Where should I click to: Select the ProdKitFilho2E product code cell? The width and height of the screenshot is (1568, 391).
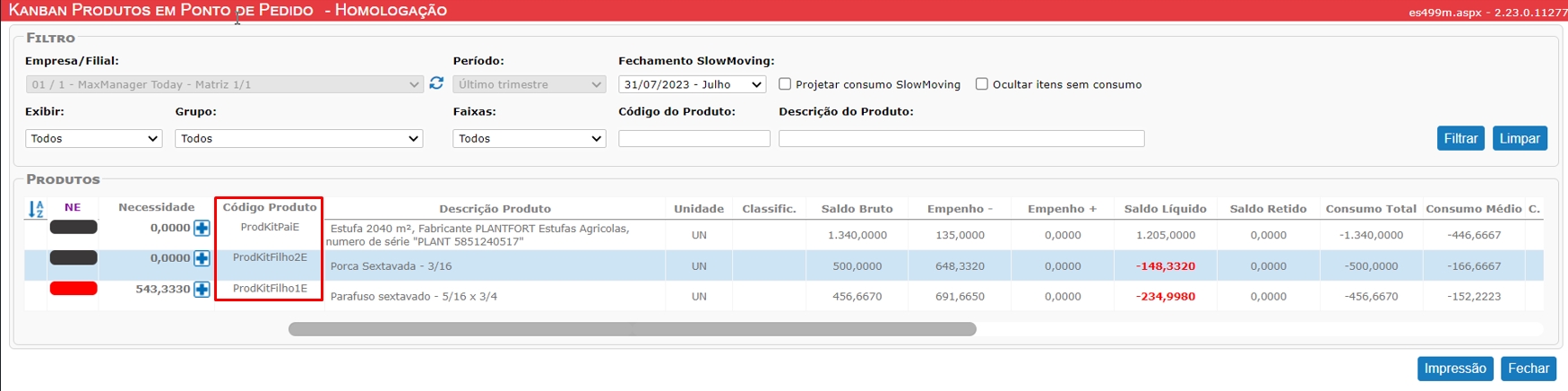point(270,257)
